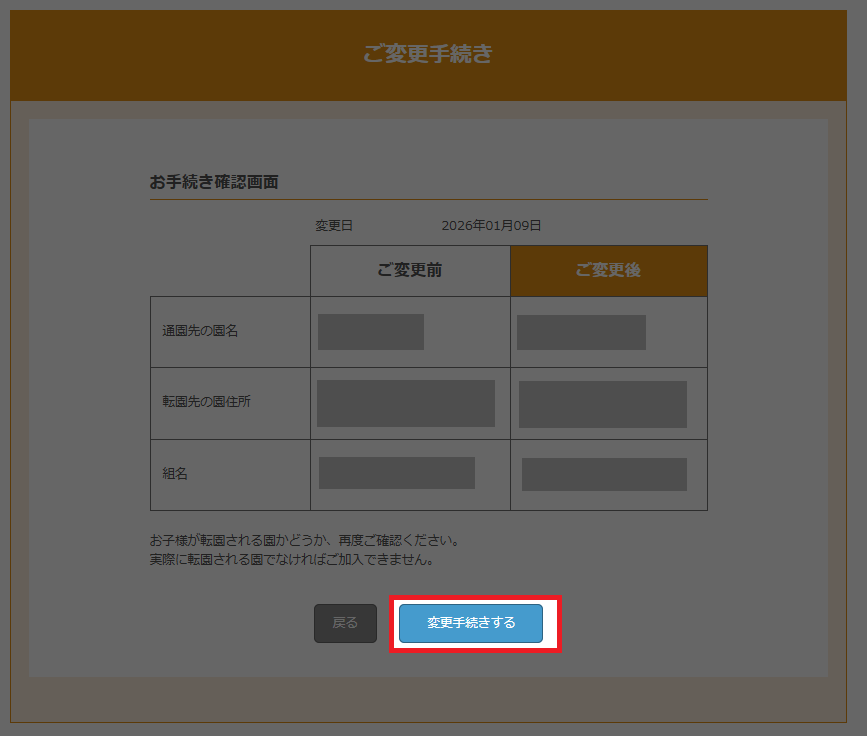Click the ご変更前 column header
The width and height of the screenshot is (867, 736).
click(x=410, y=271)
